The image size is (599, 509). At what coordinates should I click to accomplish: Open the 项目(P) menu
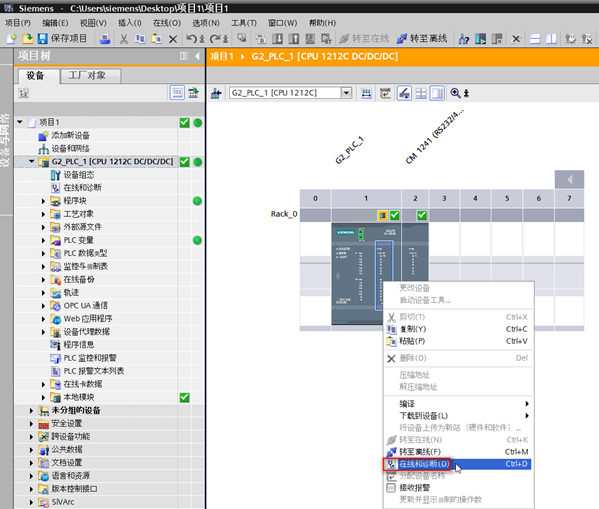tap(18, 23)
